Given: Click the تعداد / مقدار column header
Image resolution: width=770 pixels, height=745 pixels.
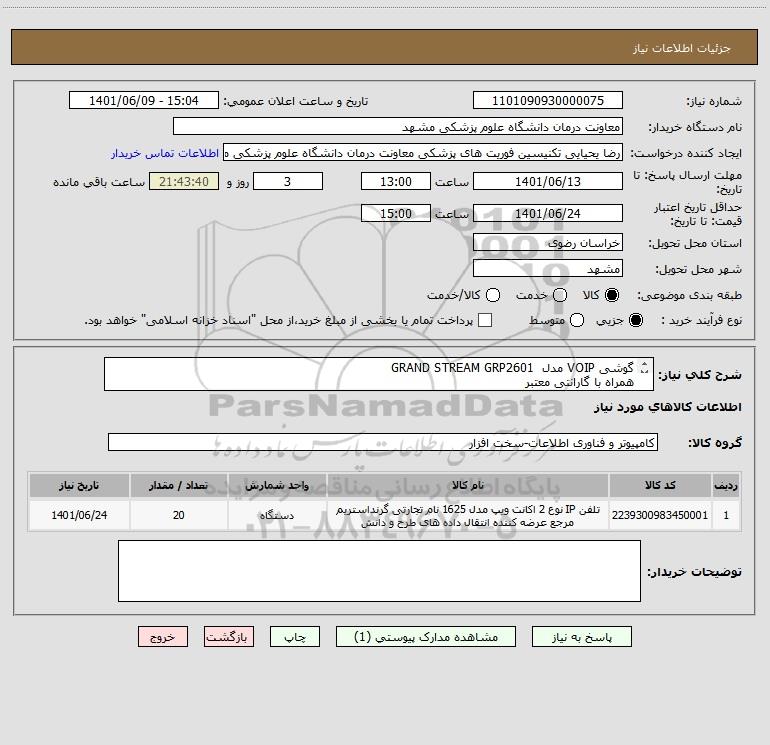Looking at the screenshot, I should pos(178,485).
